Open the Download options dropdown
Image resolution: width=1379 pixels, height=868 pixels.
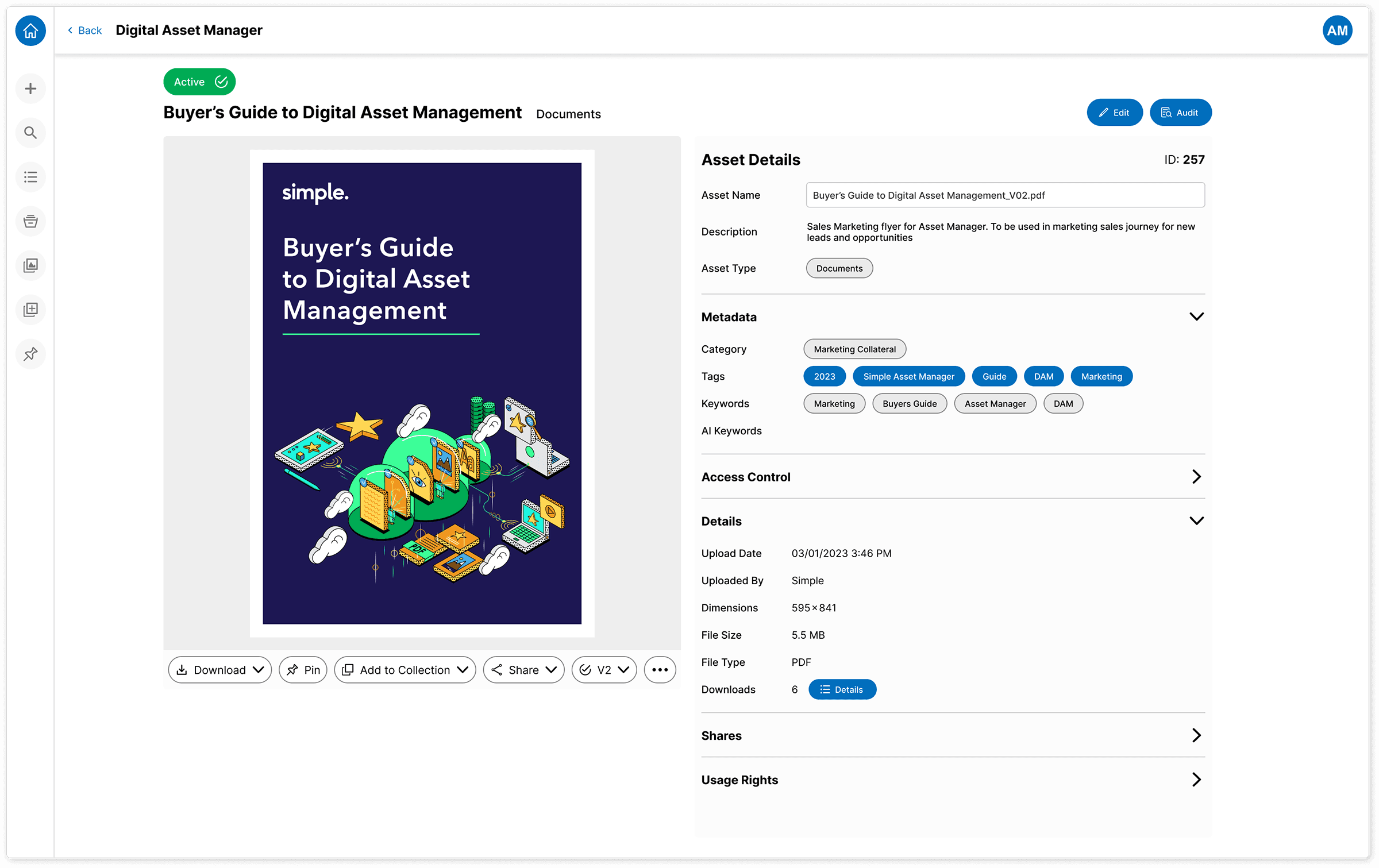219,669
